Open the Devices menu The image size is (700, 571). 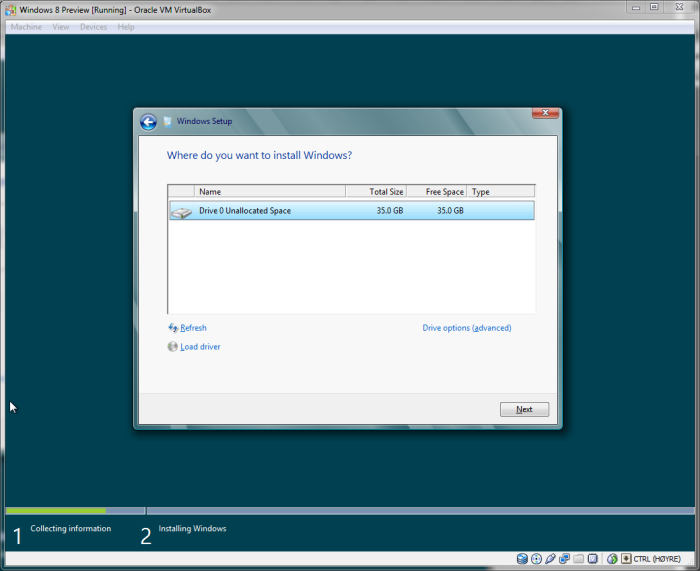[93, 27]
